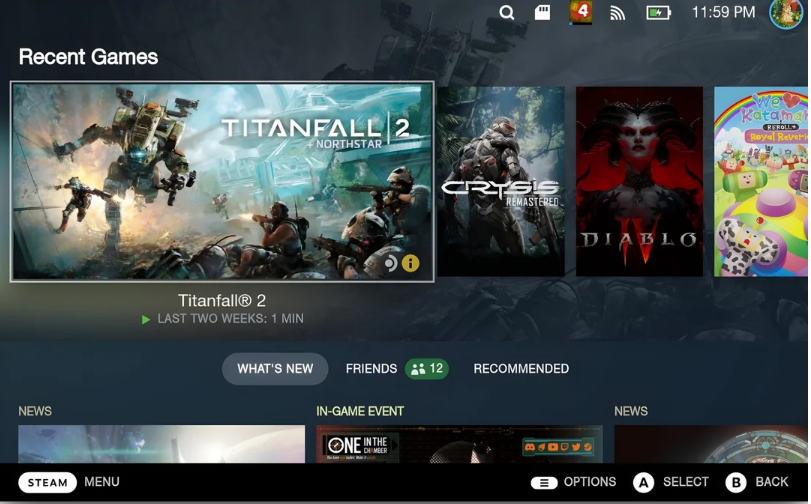This screenshot has width=811, height=504.
Task: Switch to the FRIENDS tab
Action: 371,369
